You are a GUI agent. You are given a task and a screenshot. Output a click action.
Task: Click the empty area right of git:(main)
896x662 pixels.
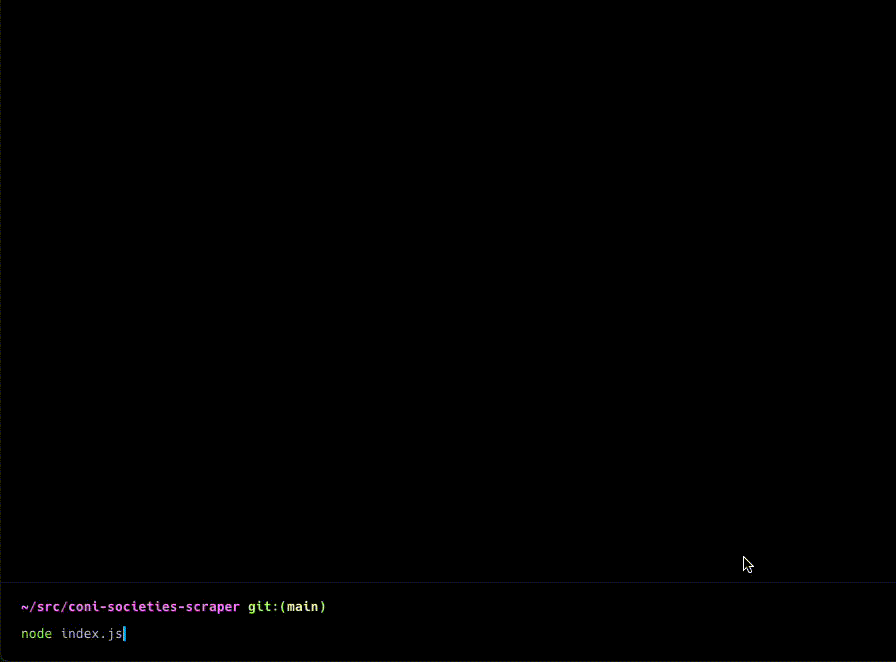tap(600, 607)
